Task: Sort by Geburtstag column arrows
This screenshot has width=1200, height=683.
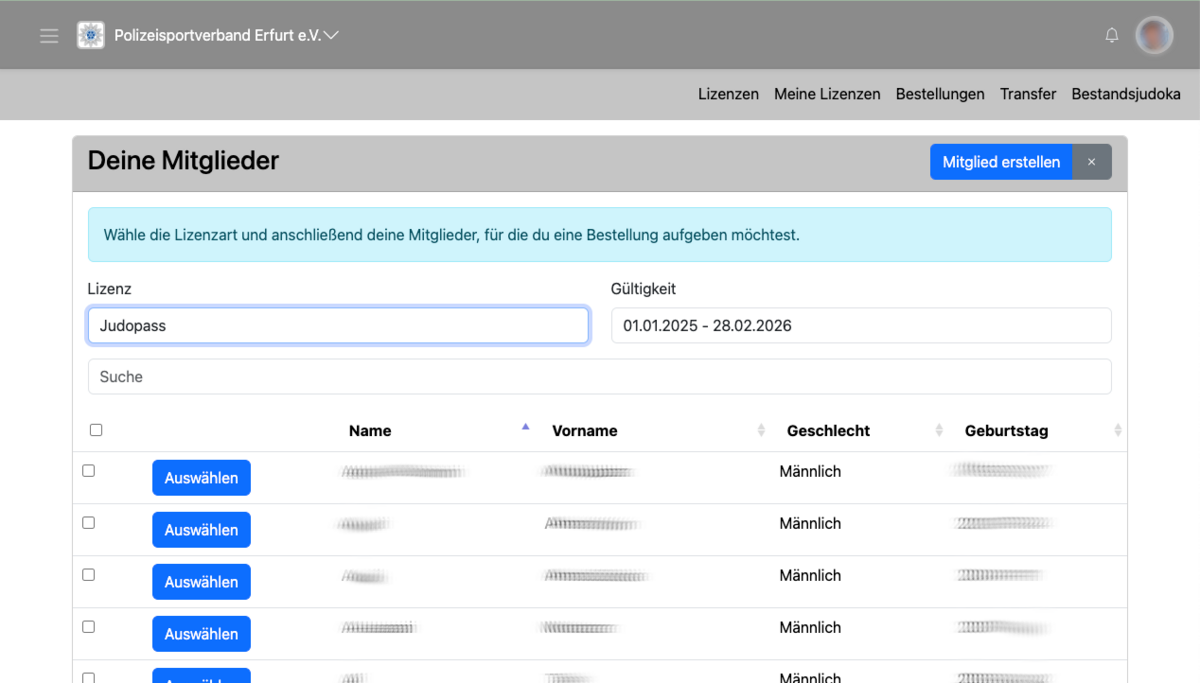Action: (x=1117, y=430)
